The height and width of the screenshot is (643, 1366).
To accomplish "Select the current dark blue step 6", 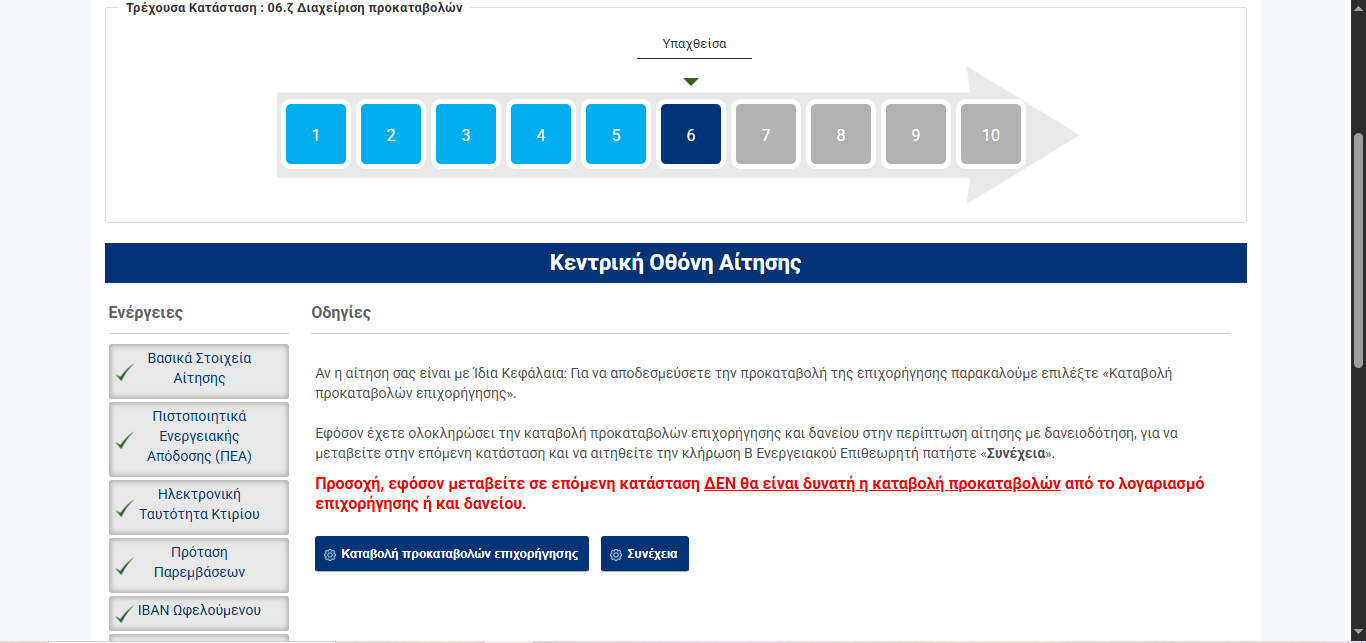I will click(x=691, y=135).
